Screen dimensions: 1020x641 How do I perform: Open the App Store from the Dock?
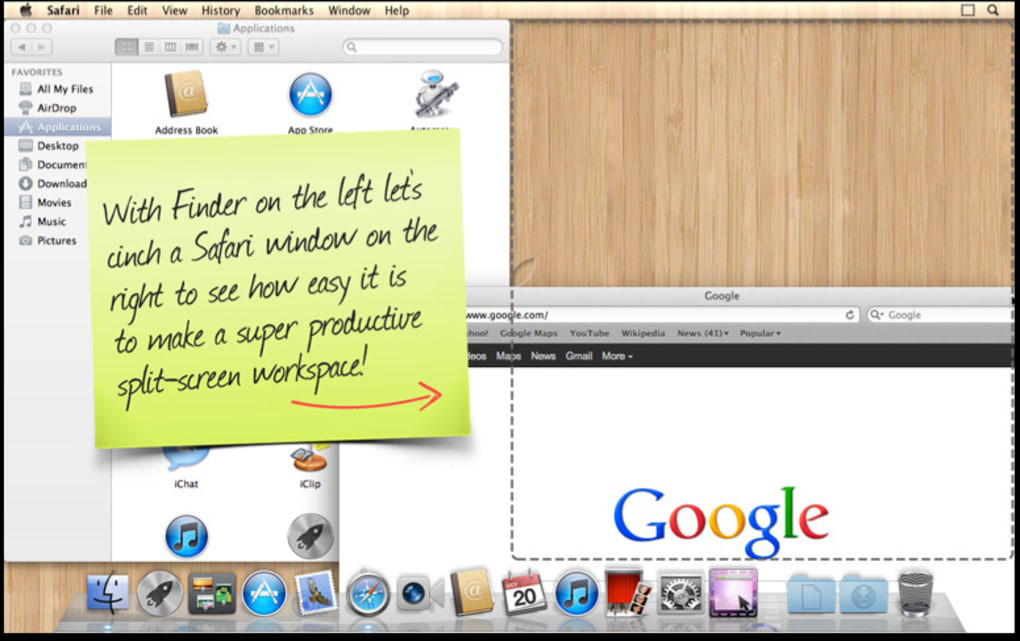pos(264,593)
